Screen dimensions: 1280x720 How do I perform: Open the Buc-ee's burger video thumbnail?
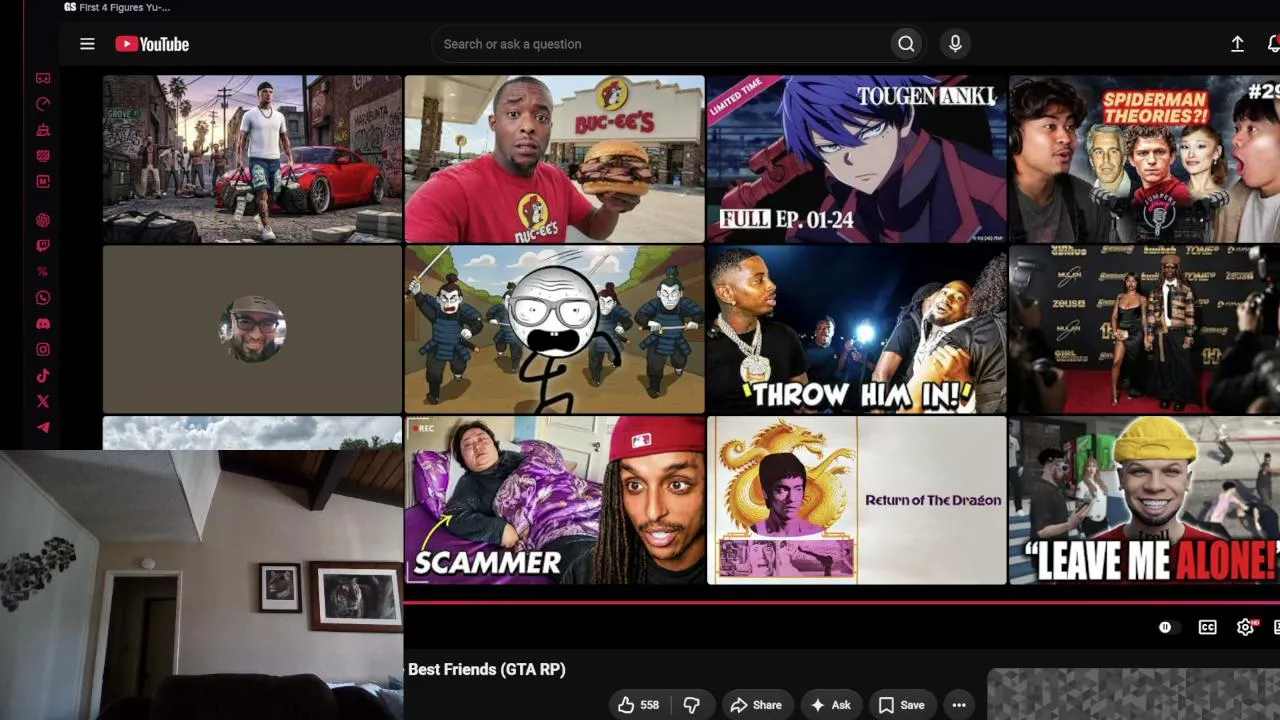[x=554, y=159]
